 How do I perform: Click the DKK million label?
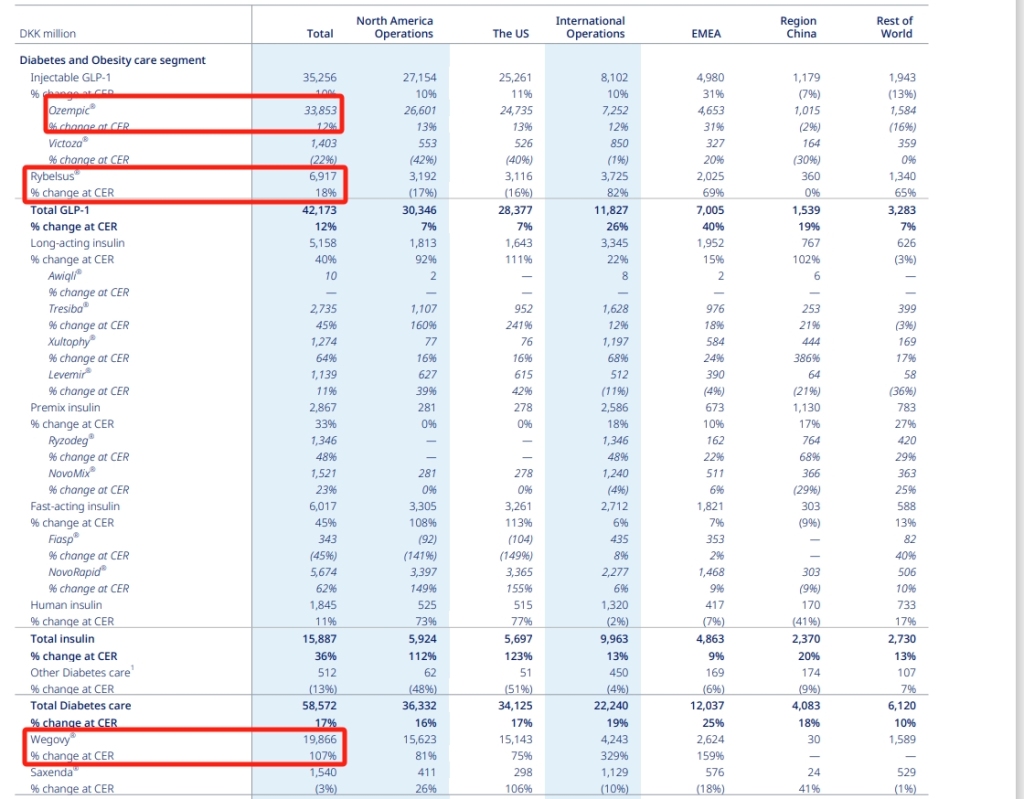pyautogui.click(x=47, y=33)
